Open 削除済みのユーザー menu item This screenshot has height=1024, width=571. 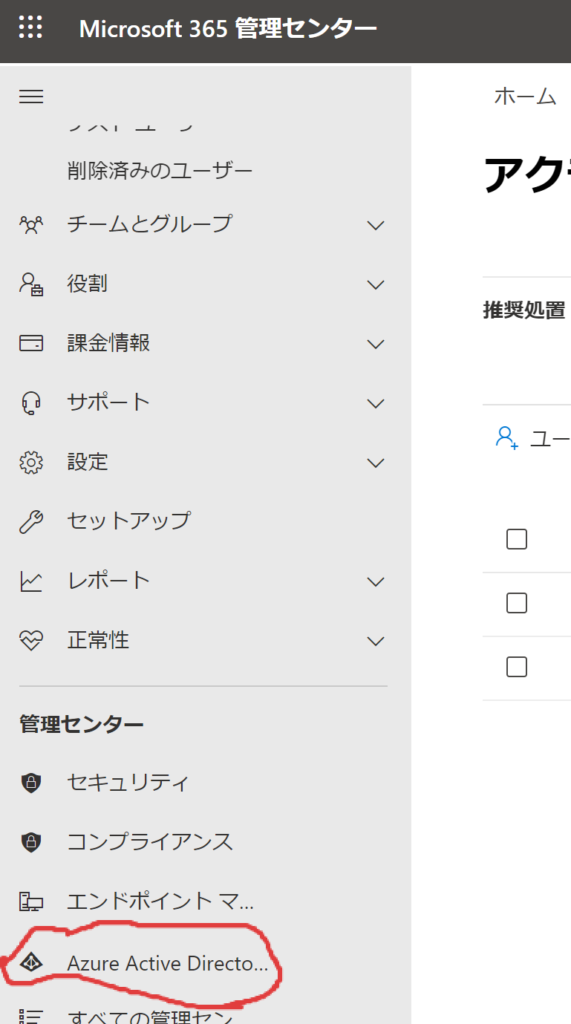[x=159, y=171]
